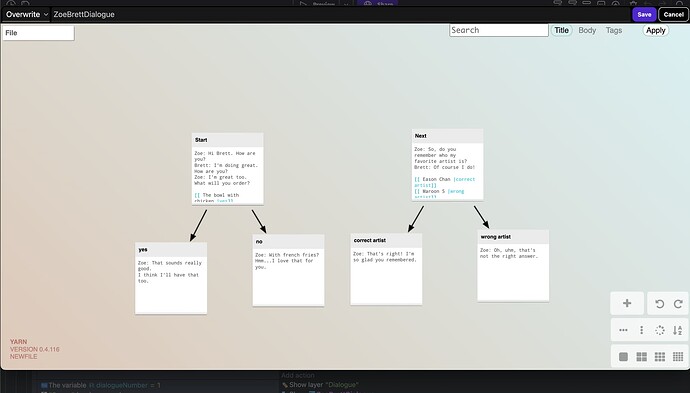Open the Overwrite dropdown

[x=26, y=15]
